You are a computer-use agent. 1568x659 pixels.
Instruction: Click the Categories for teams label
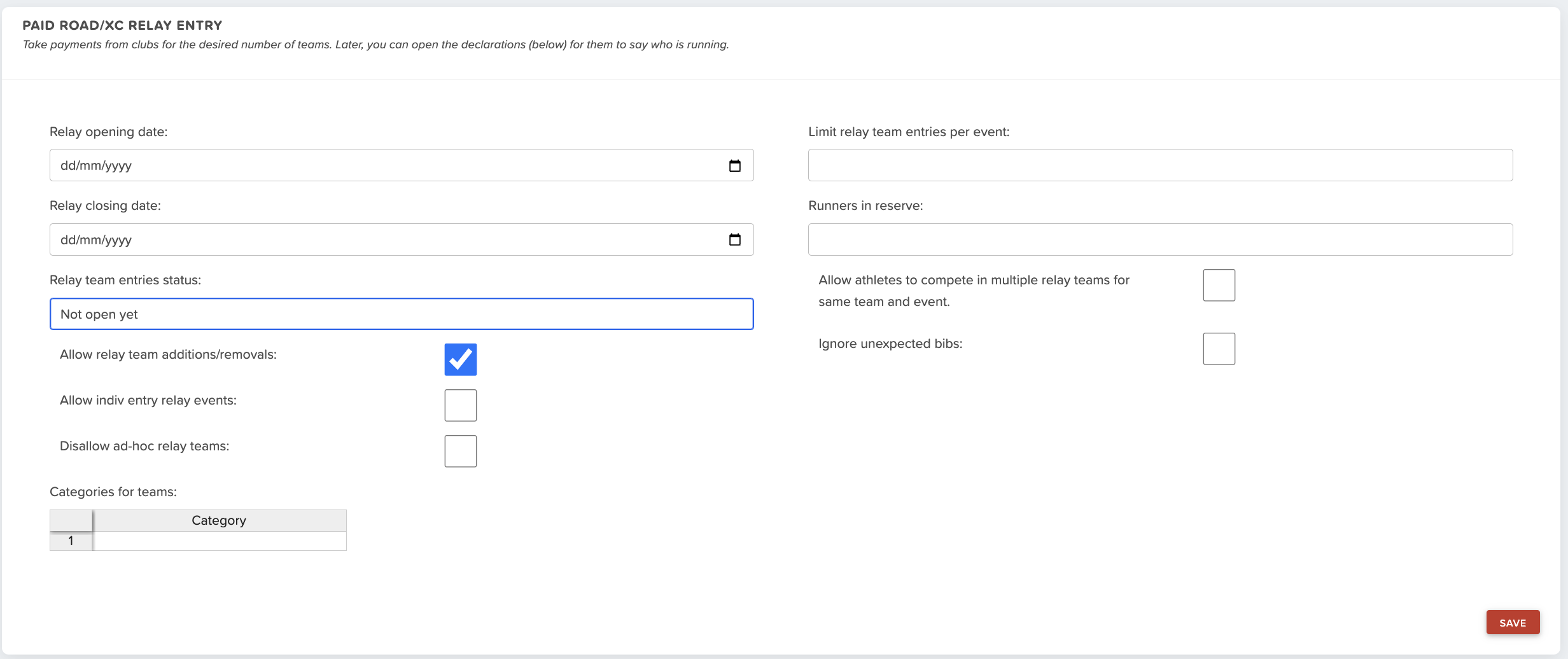tap(113, 492)
